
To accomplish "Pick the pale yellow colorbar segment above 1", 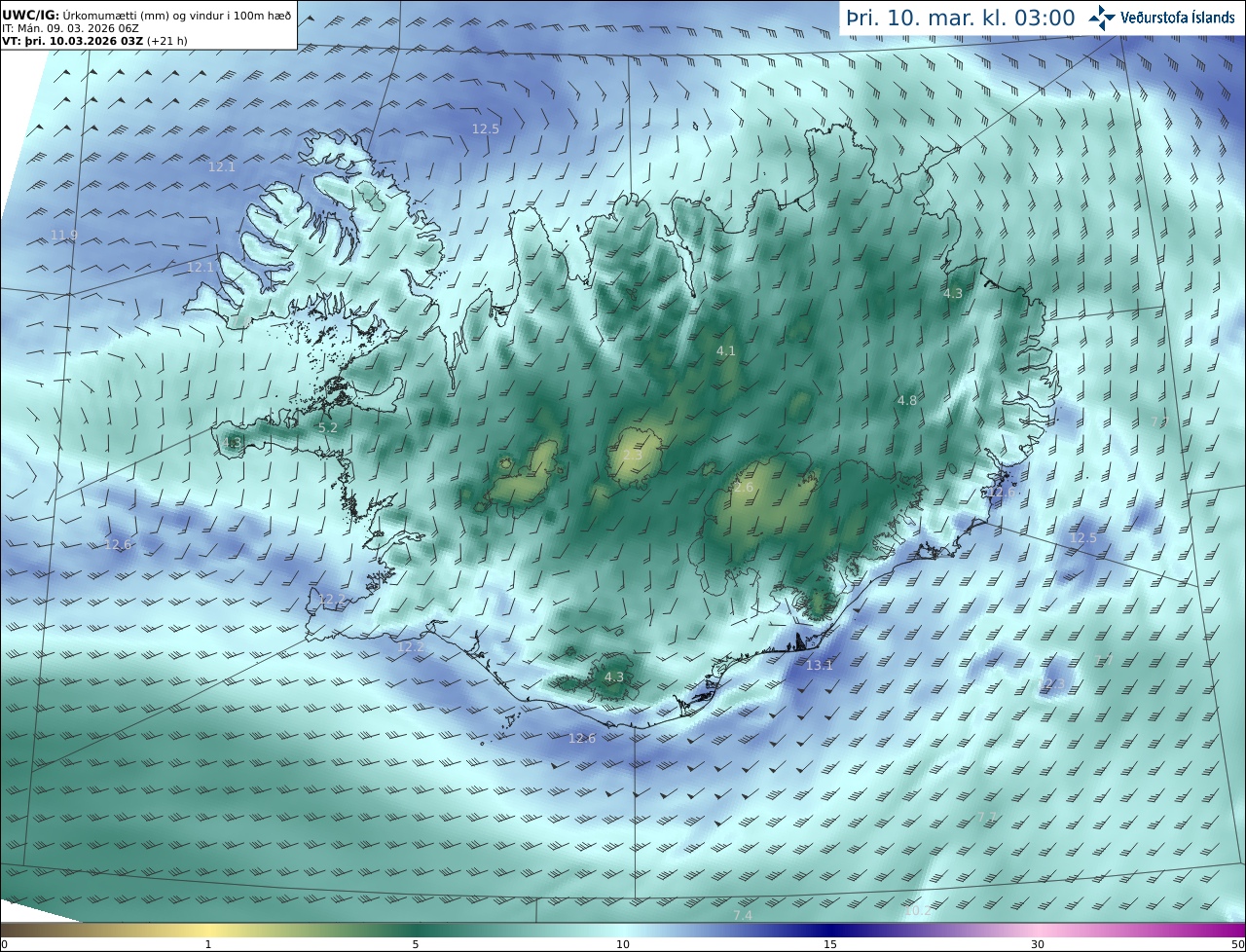I will 208,930.
